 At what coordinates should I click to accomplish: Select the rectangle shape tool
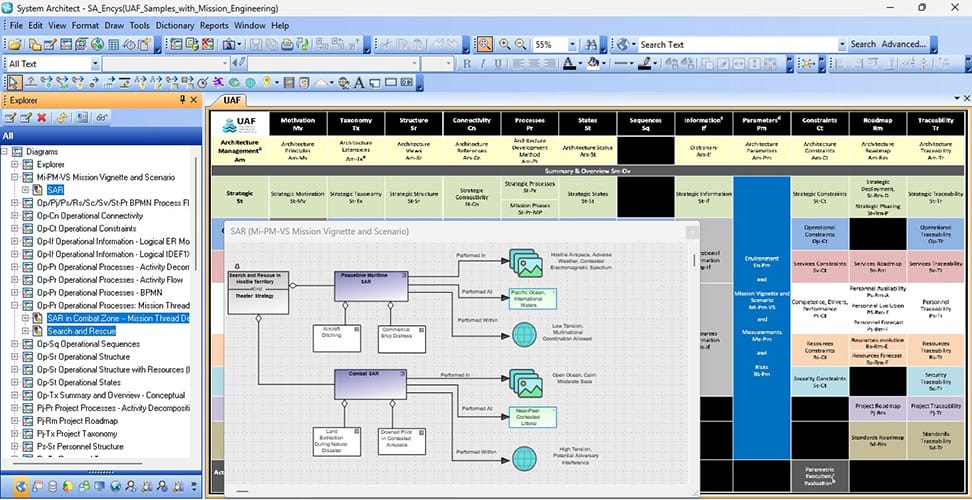[x=391, y=82]
